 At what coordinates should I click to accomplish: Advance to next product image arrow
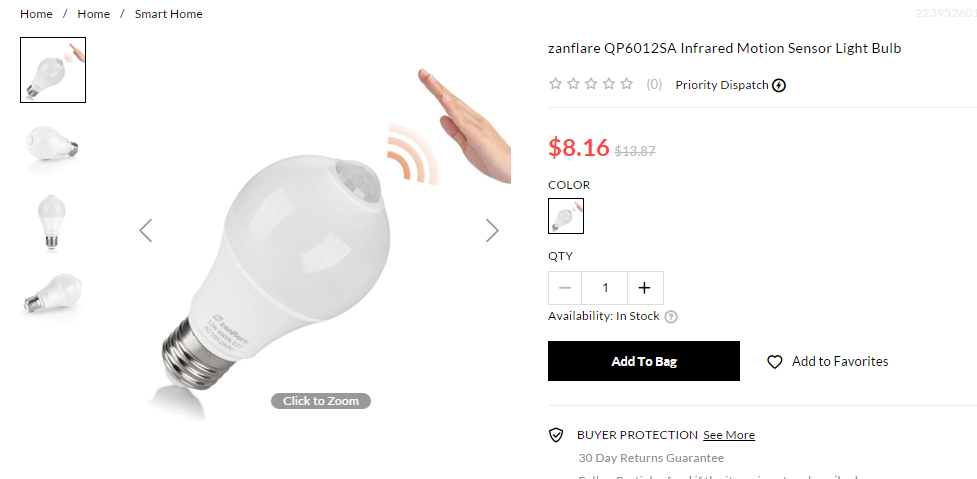tap(492, 230)
